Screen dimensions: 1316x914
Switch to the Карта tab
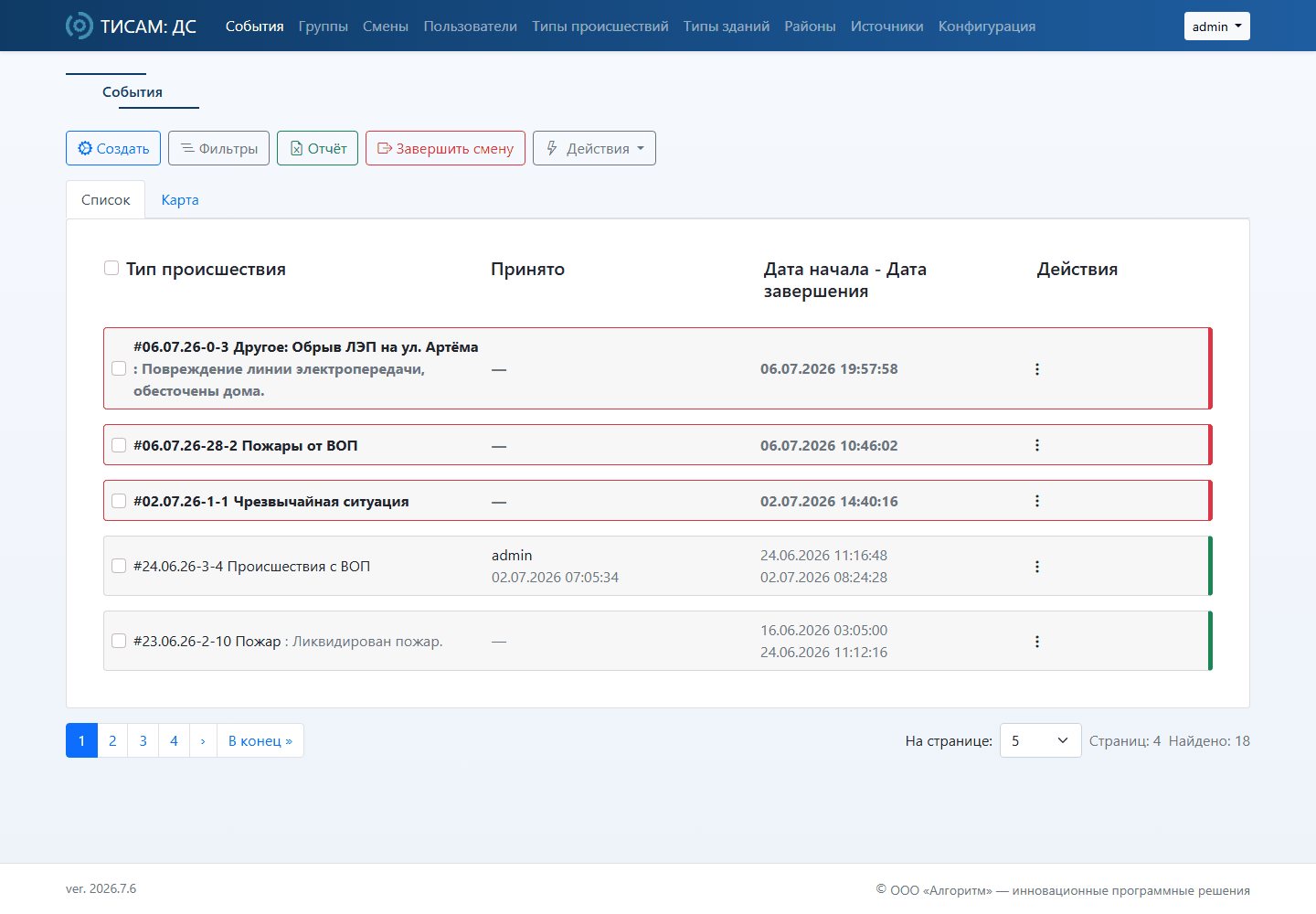pyautogui.click(x=180, y=199)
